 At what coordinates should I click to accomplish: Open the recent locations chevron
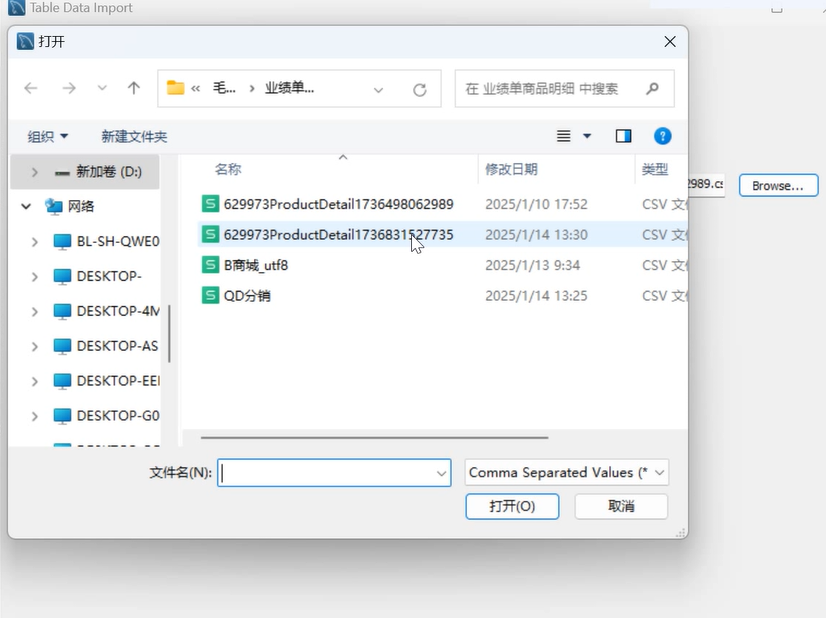(102, 88)
